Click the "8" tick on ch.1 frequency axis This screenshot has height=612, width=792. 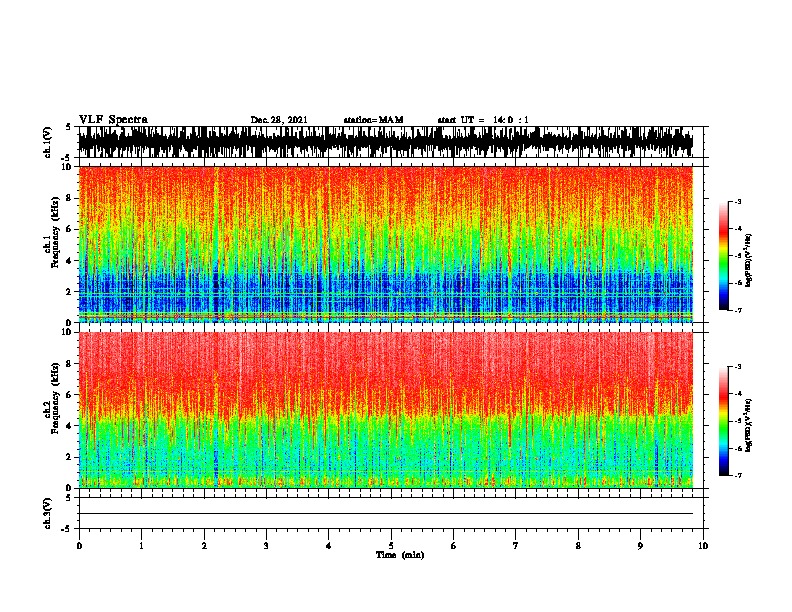click(x=70, y=198)
